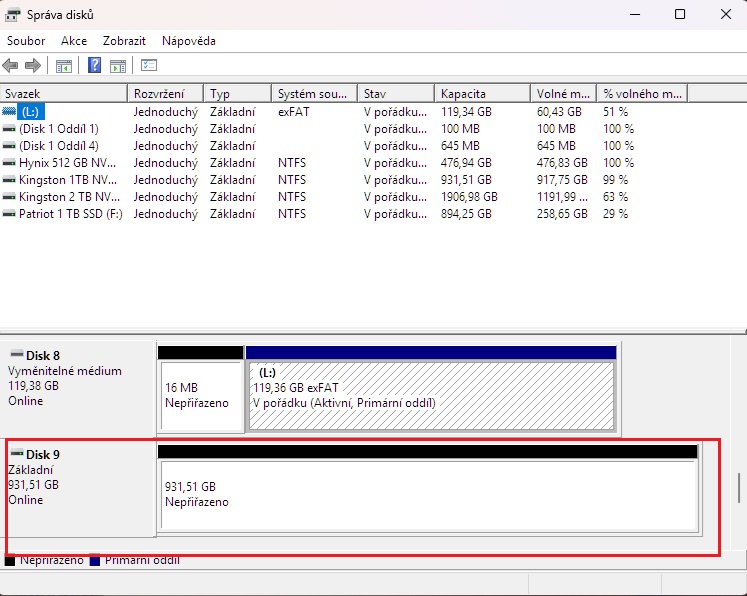
Task: Click the Disk 8 Vyměnitelné médium label
Action: click(65, 371)
